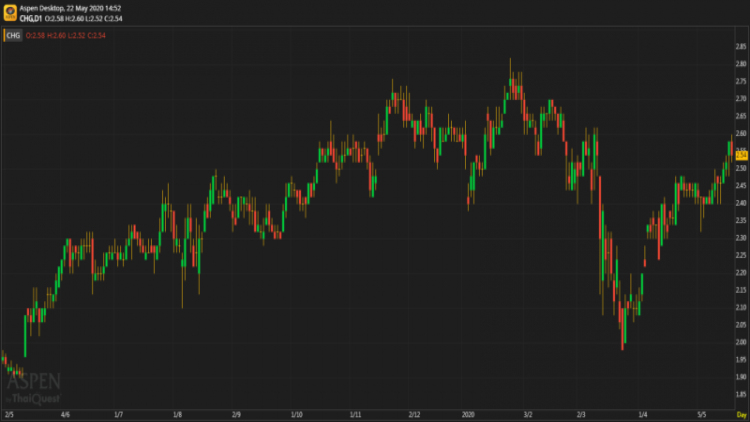Click the 2/12 date on the time axis

[414, 413]
